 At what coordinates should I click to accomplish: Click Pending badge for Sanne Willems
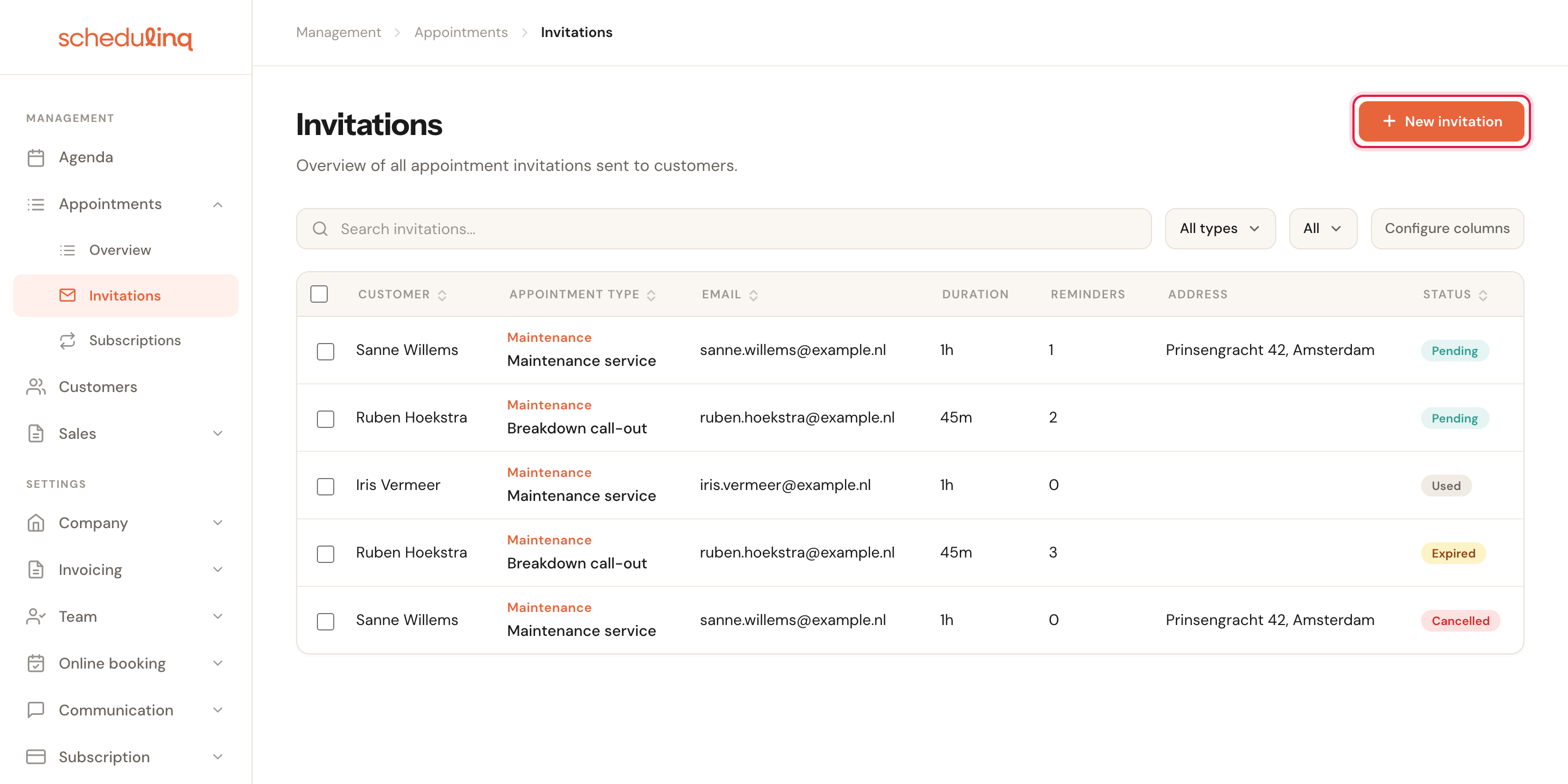coord(1454,351)
